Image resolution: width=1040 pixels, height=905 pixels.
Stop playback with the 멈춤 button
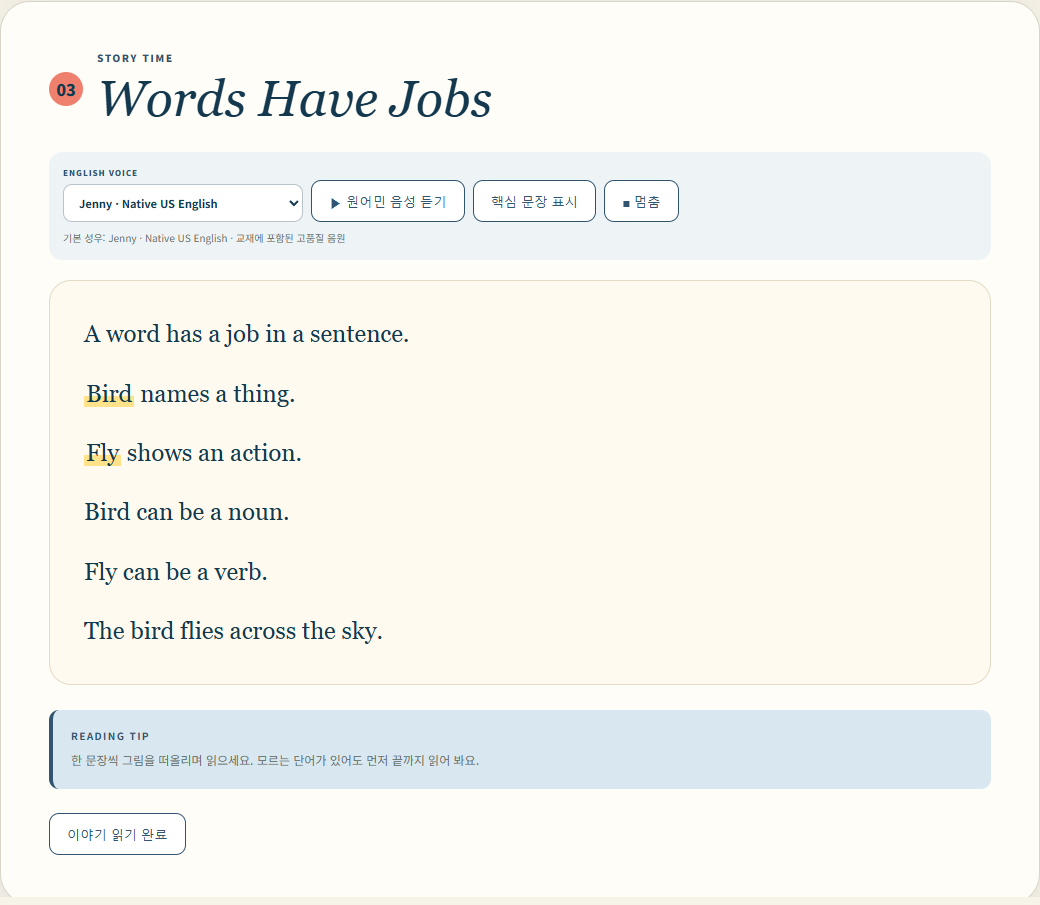coord(641,201)
